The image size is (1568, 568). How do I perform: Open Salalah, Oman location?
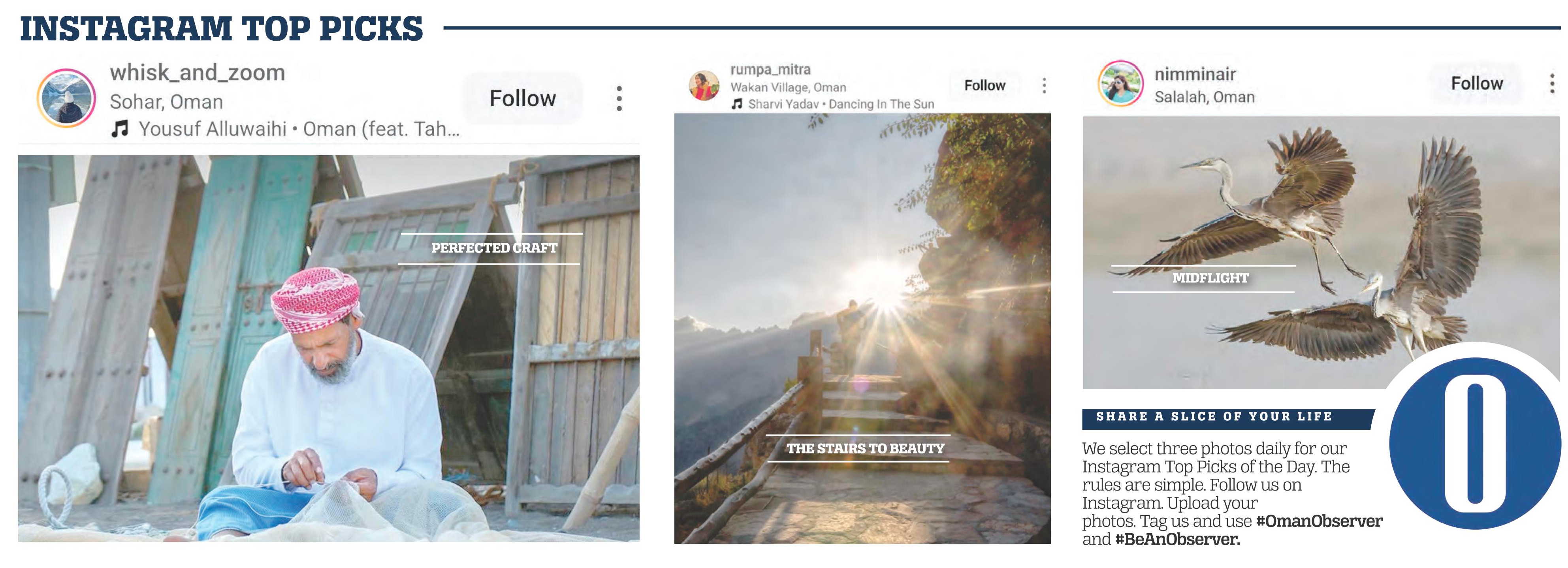[x=1205, y=98]
